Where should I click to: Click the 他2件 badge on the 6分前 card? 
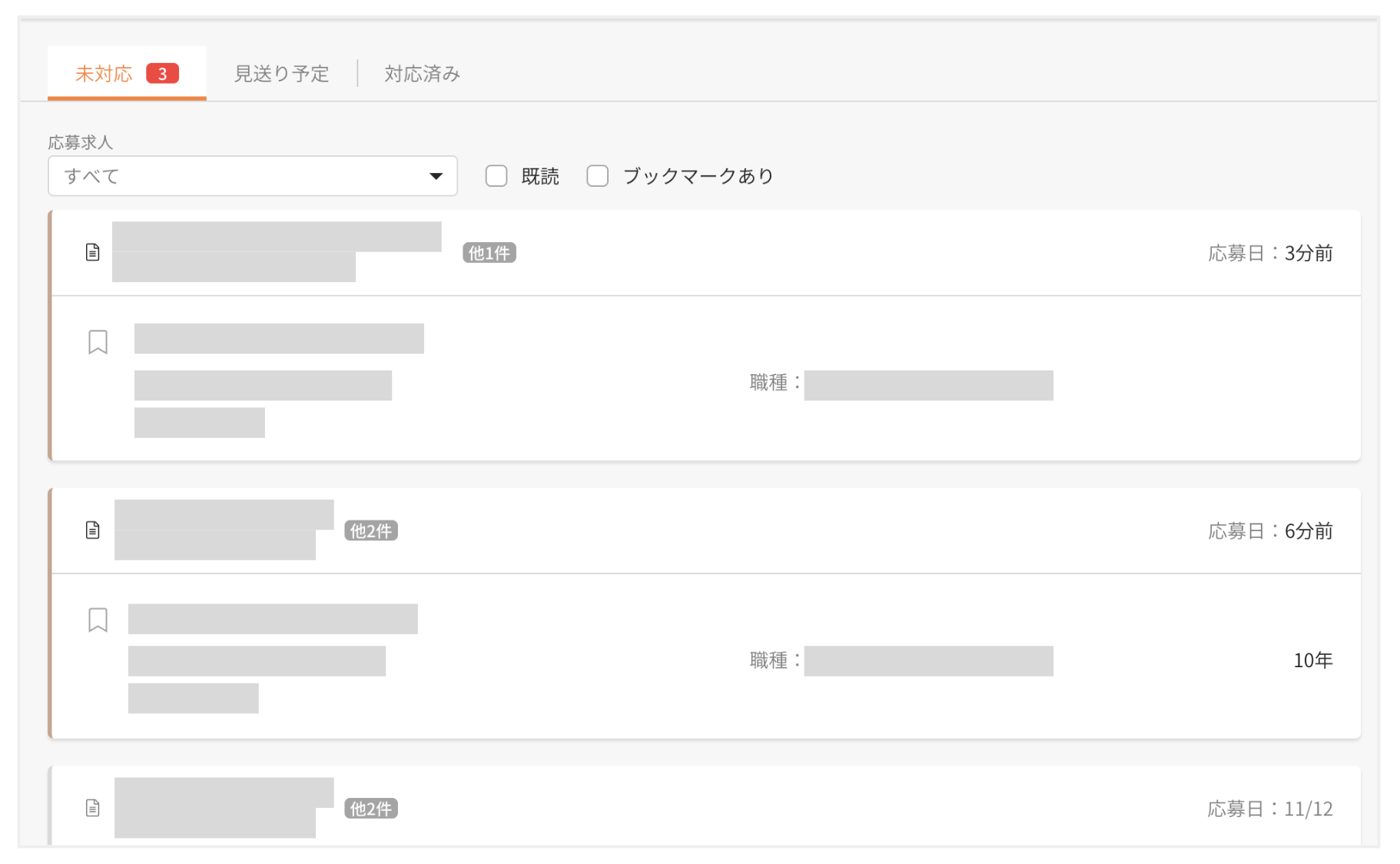pyautogui.click(x=370, y=531)
